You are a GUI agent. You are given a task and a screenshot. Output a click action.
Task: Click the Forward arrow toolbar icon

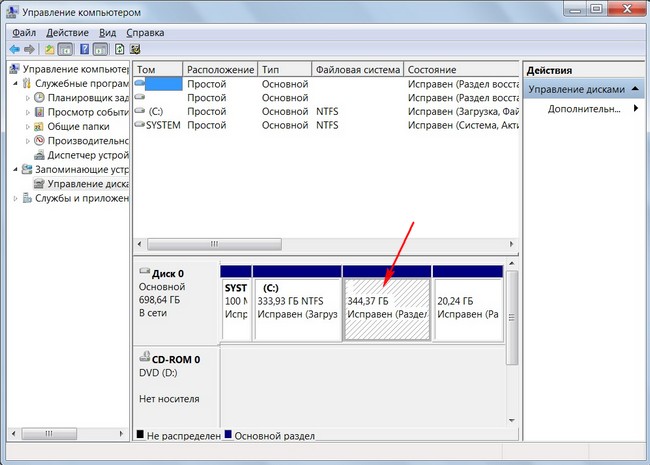point(29,49)
